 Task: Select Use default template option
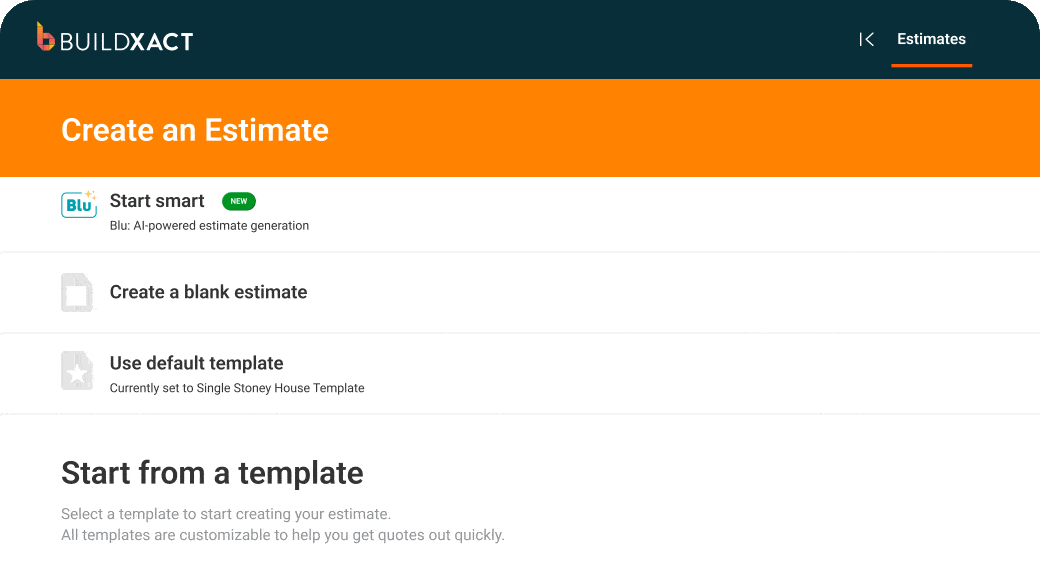click(196, 363)
